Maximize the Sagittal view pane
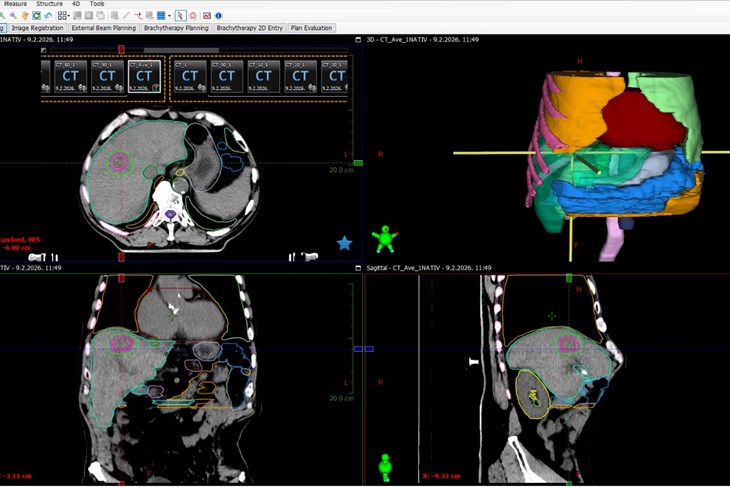Screen dimensions: 730x487 click(358, 268)
